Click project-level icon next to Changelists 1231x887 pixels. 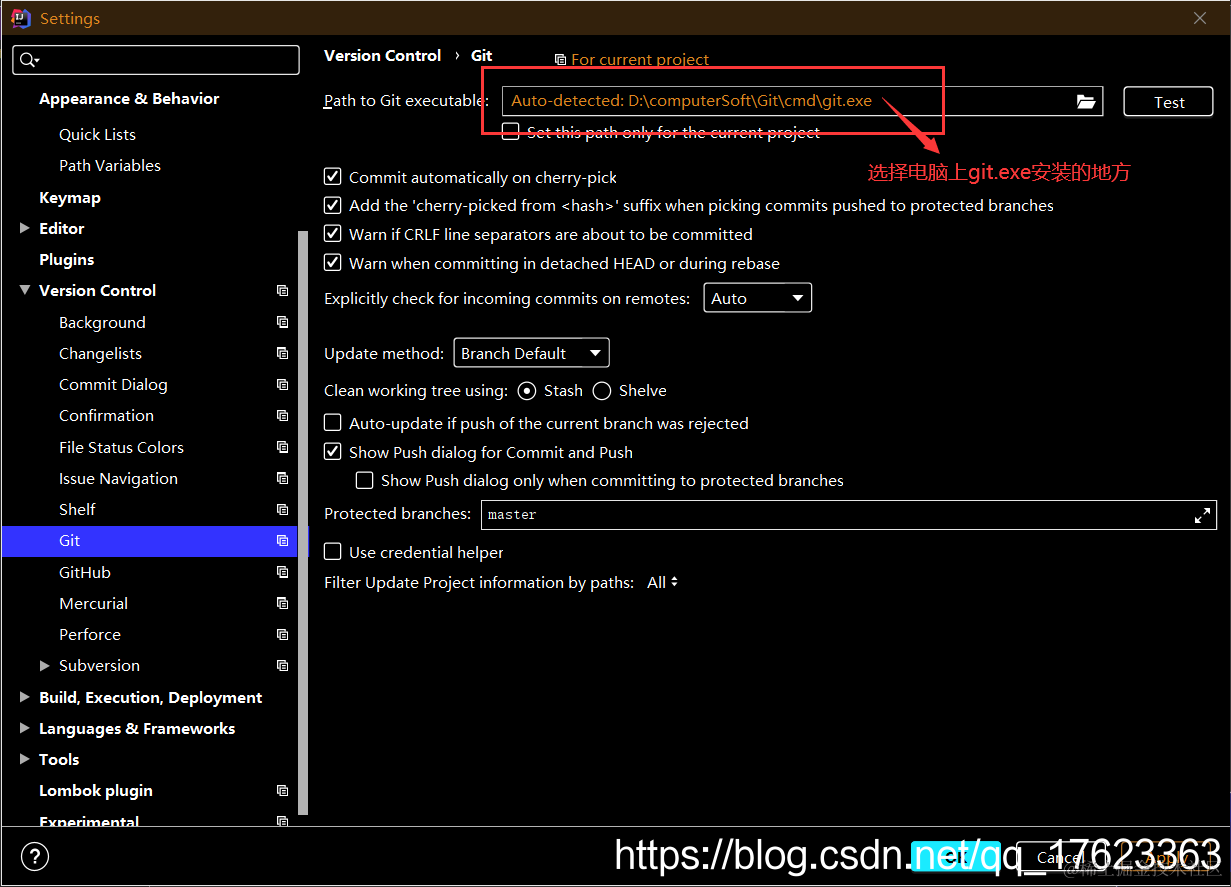282,354
